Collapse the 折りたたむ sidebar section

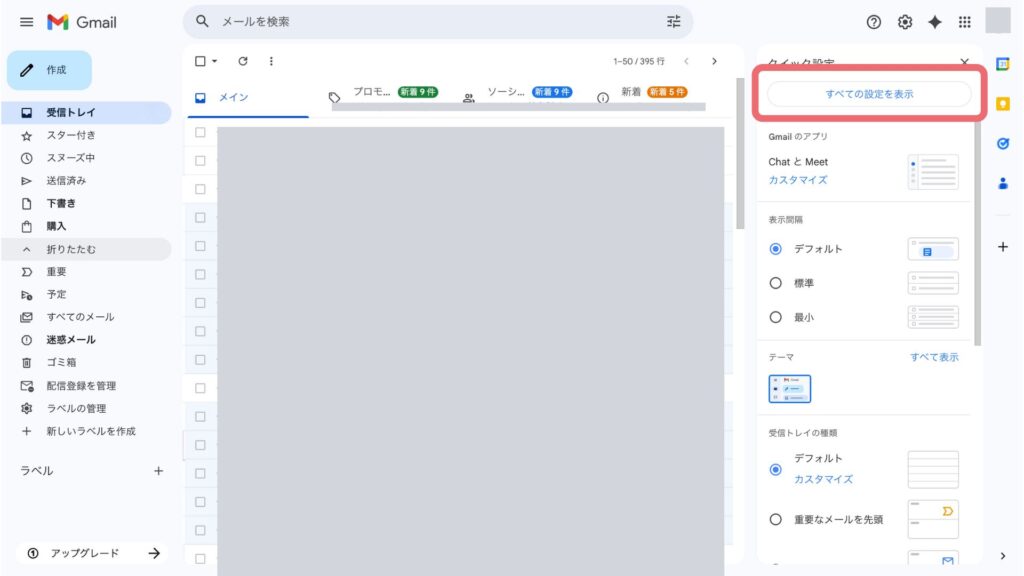tap(71, 249)
